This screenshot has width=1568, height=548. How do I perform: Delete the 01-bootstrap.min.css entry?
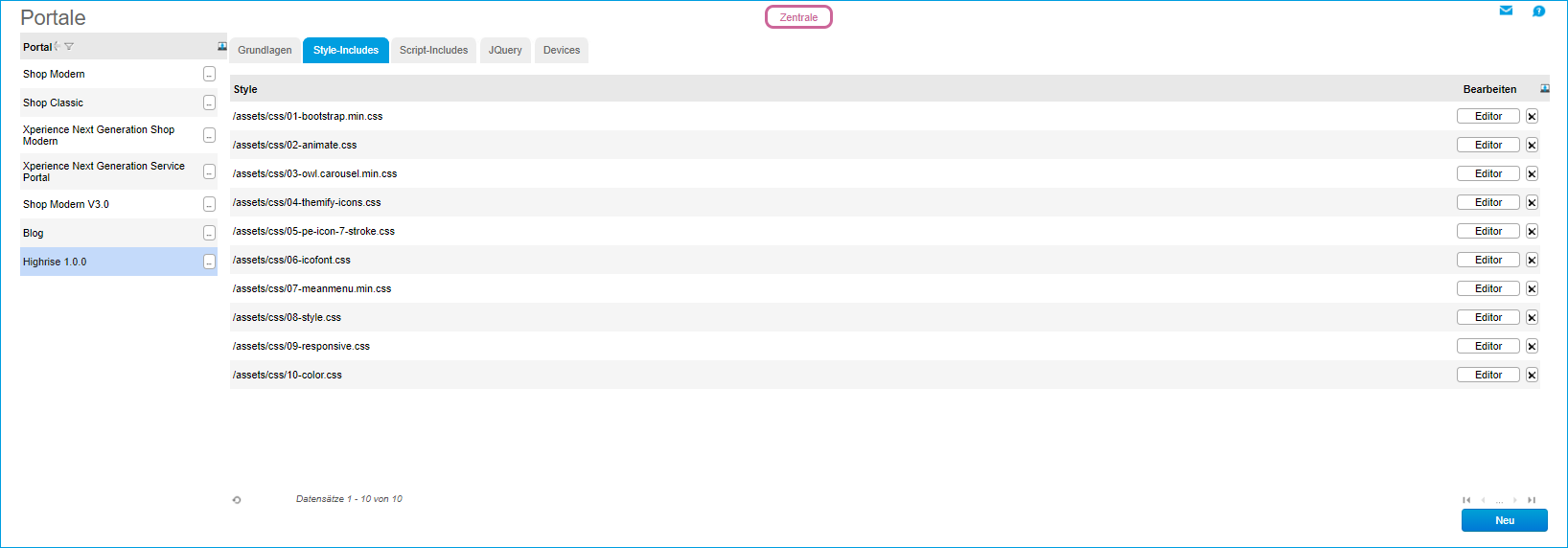point(1532,116)
